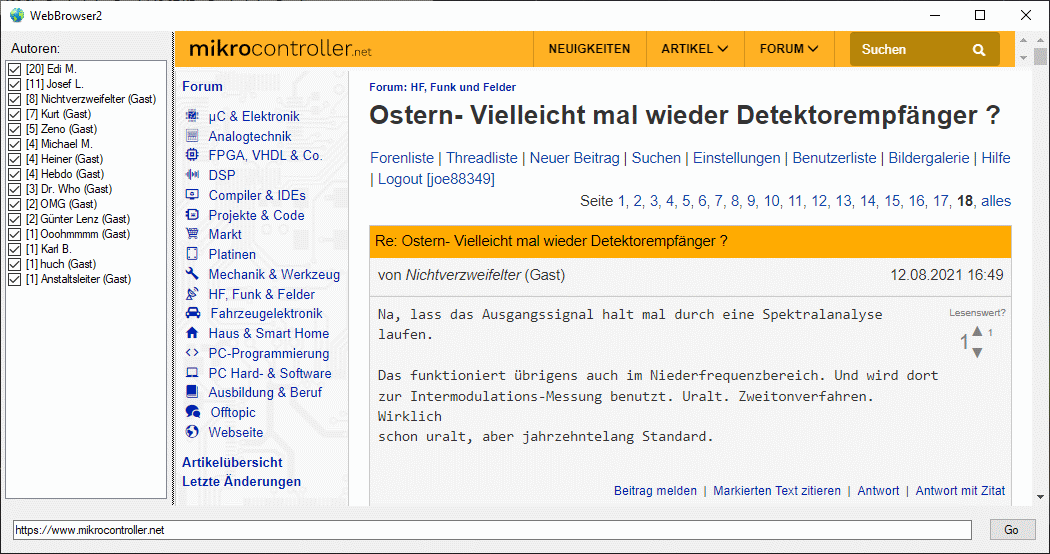Click Antwort mit Zitat link
Viewport: 1050px width, 554px height.
960,491
